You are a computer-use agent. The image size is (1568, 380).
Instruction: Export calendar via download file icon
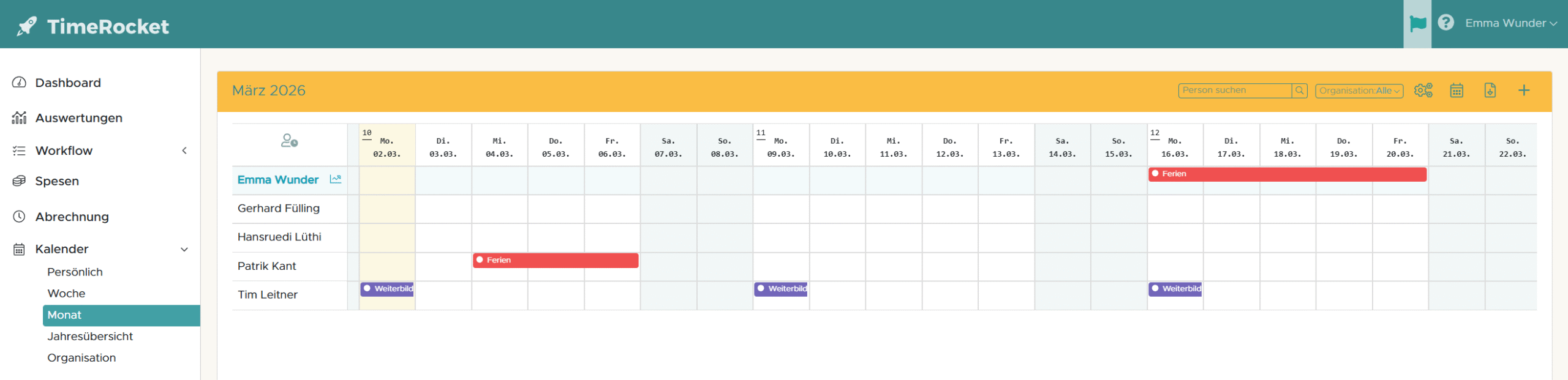click(x=1490, y=91)
